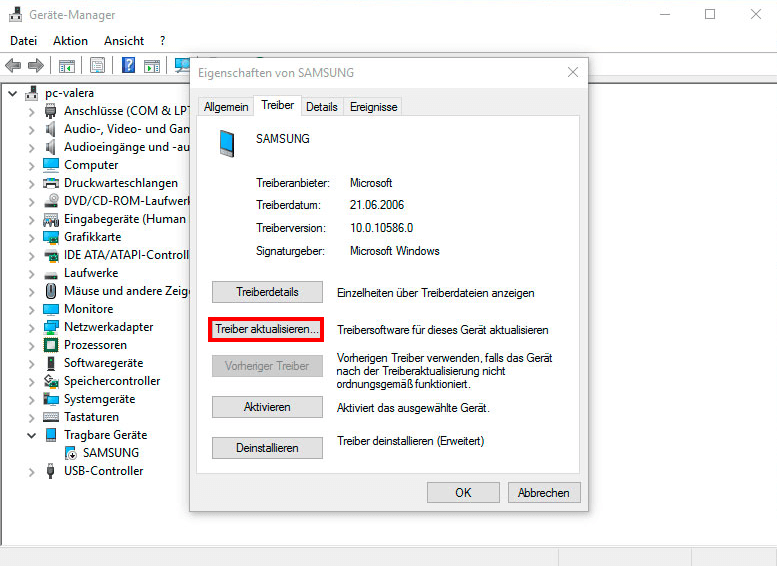Expand the Systemgeräte node
The image size is (777, 566).
pyautogui.click(x=31, y=400)
